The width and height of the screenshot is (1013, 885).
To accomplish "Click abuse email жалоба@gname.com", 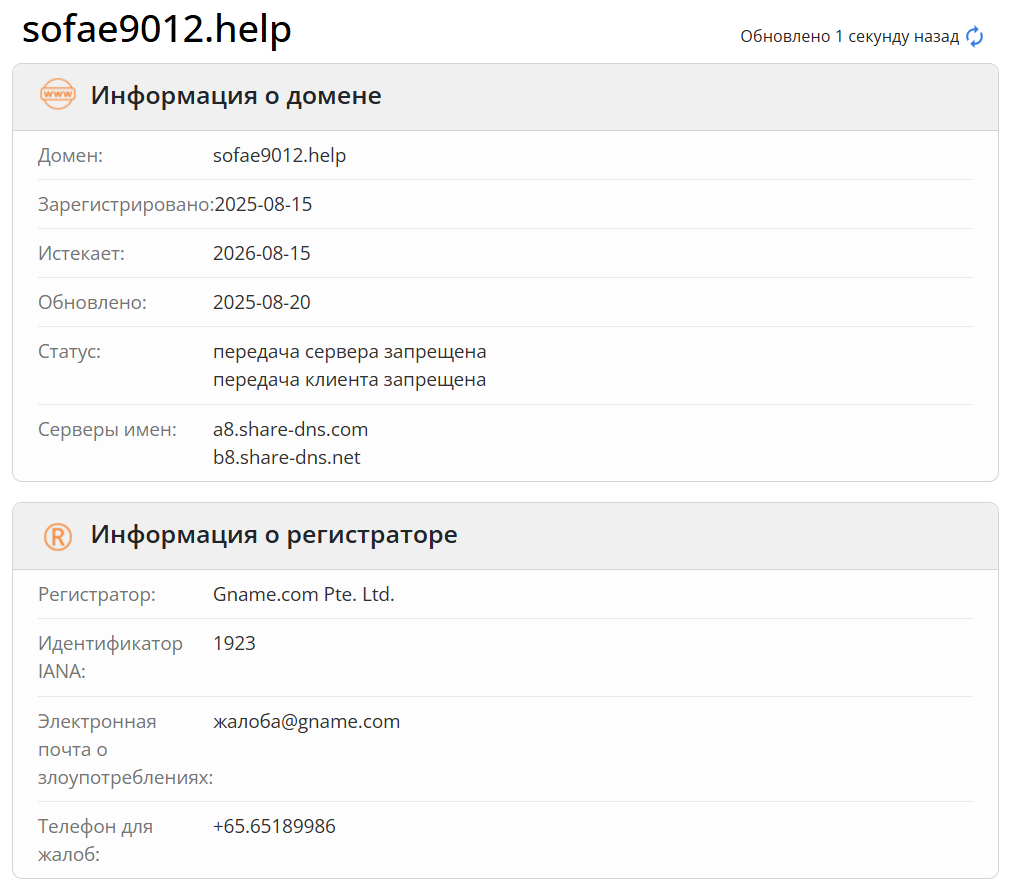I will click(x=307, y=722).
